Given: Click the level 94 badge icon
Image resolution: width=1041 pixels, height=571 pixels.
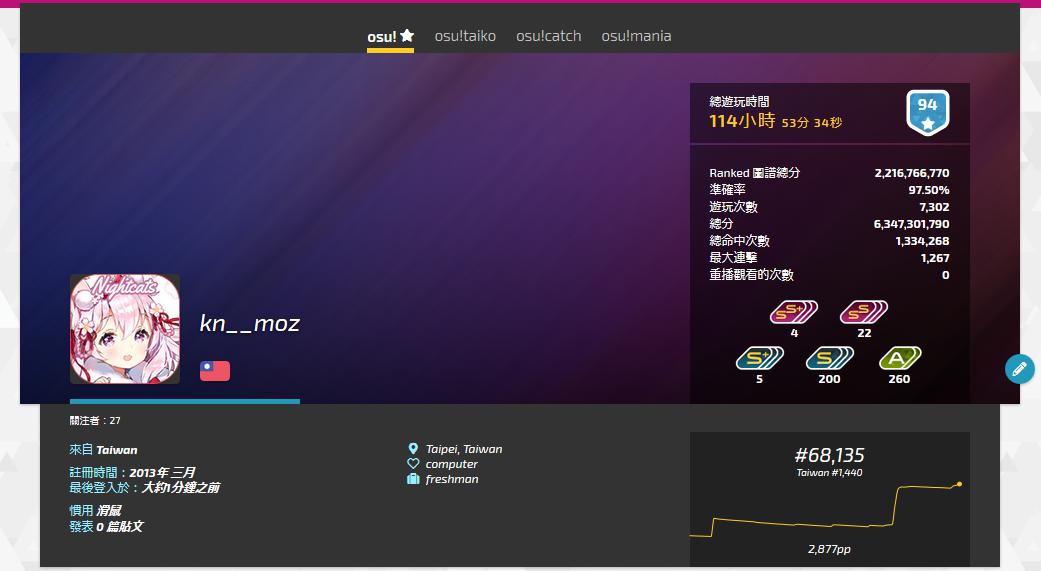Looking at the screenshot, I should coord(927,113).
